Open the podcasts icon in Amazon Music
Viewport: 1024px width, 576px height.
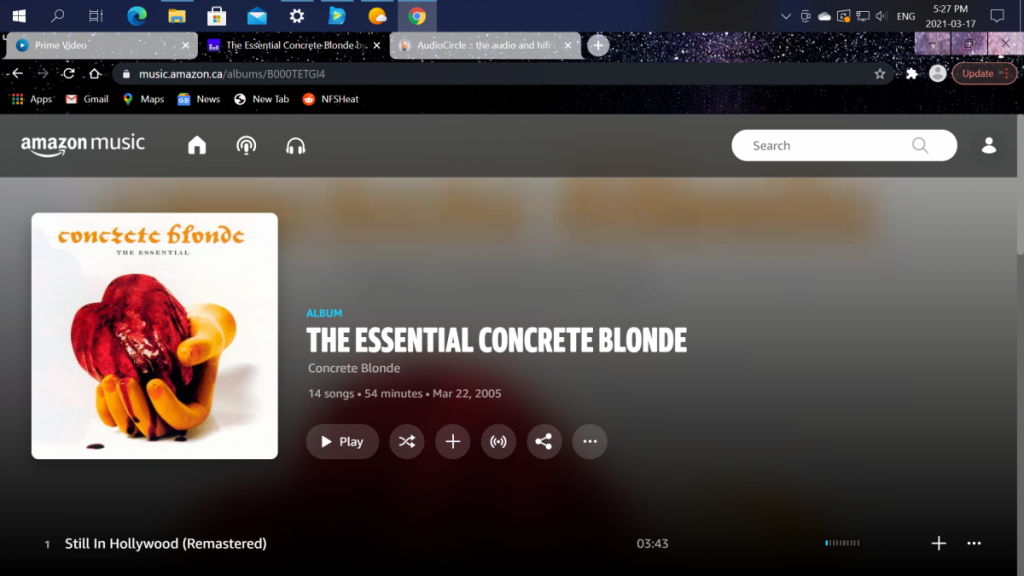tap(246, 145)
